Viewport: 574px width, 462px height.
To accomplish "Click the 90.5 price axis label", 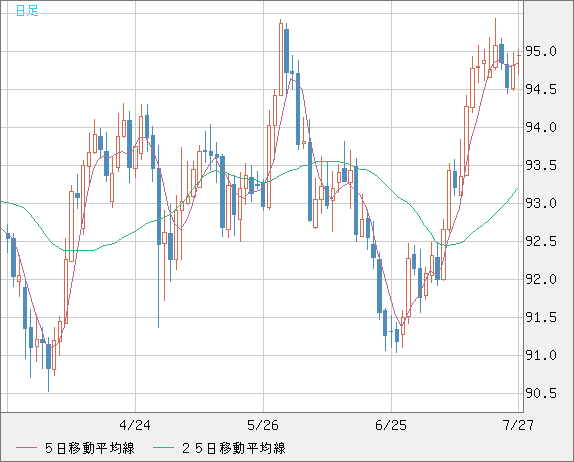I will (541, 394).
